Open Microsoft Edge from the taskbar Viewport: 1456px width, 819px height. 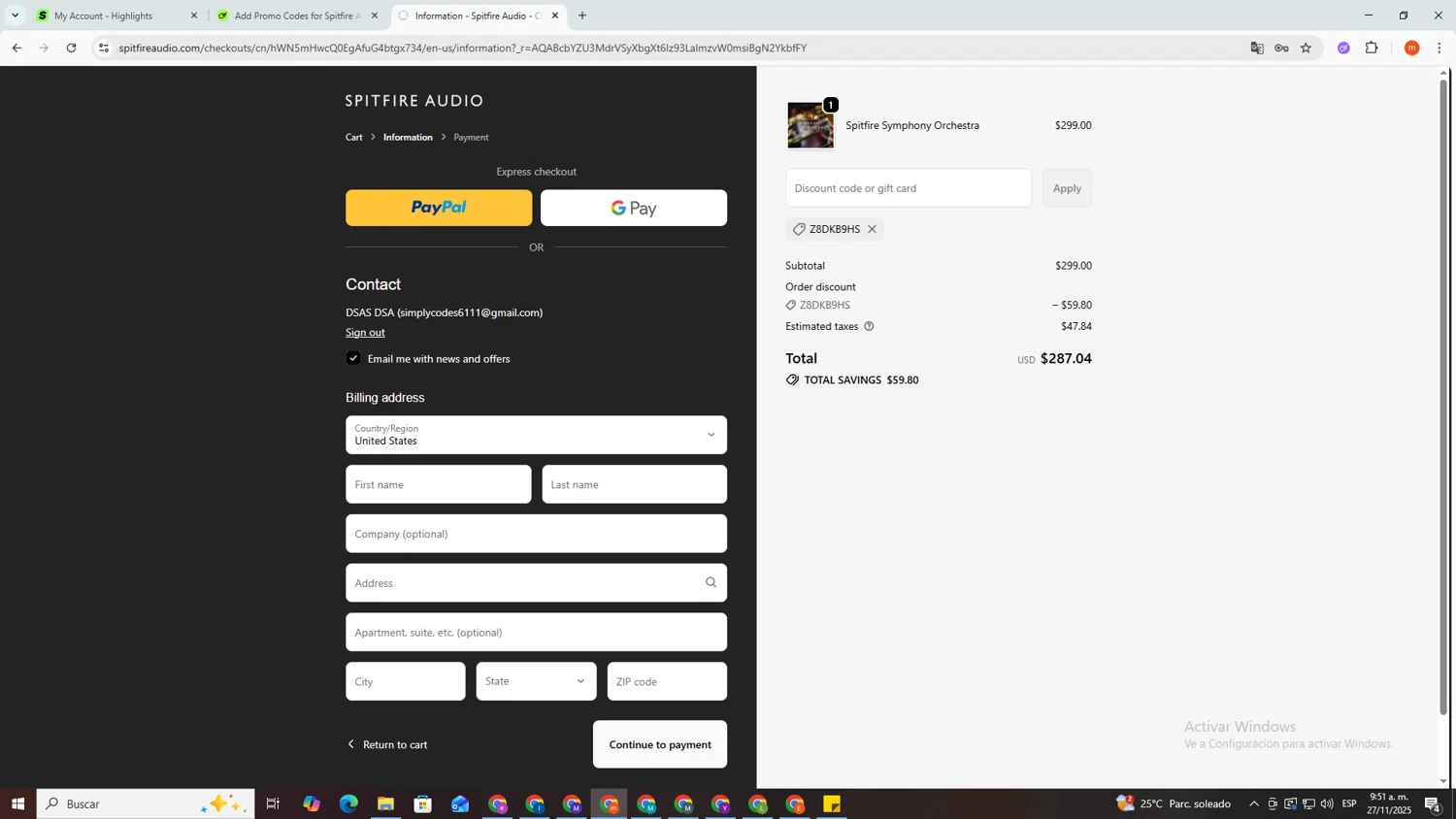pyautogui.click(x=348, y=803)
